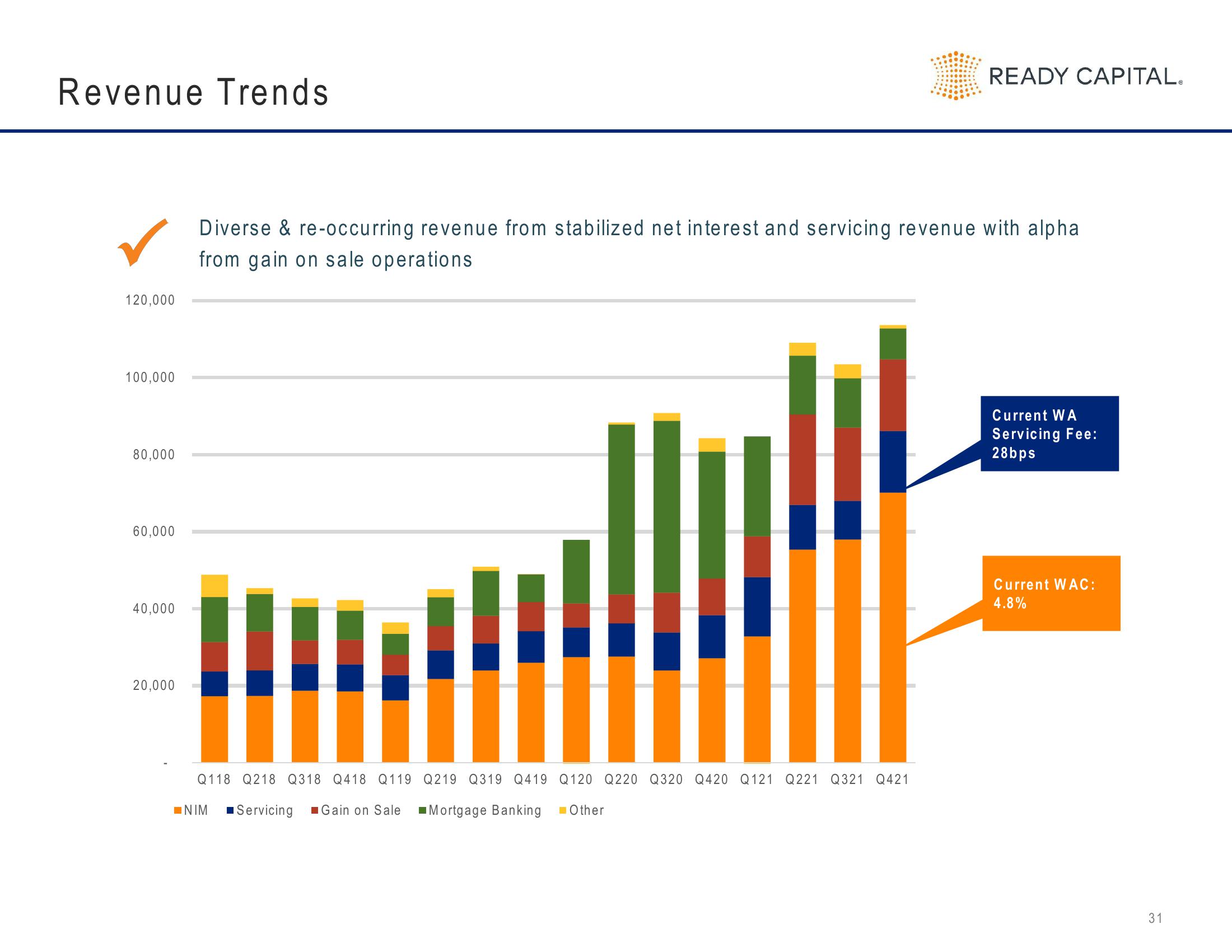
Task: Click the Mortgage Banking segment of Q220 bar
Action: (x=622, y=509)
